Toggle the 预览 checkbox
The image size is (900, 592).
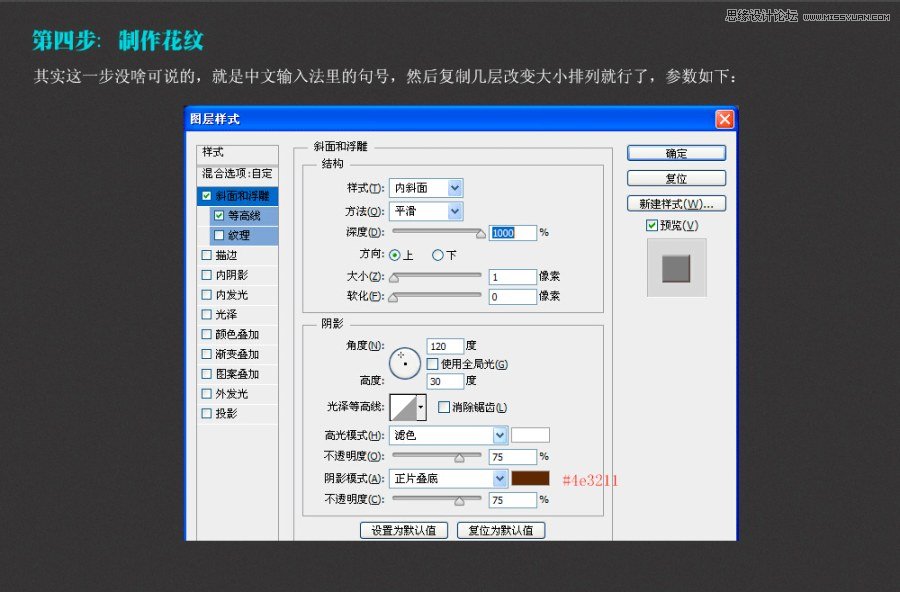[652, 224]
